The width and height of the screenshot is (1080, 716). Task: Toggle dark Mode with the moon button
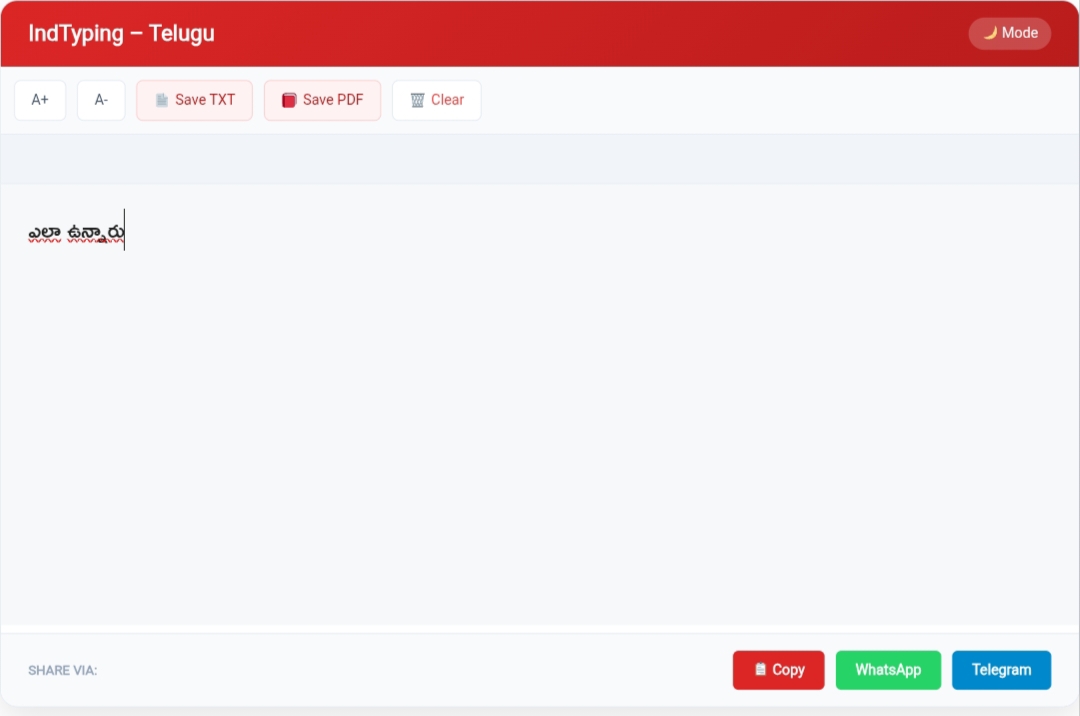1009,33
